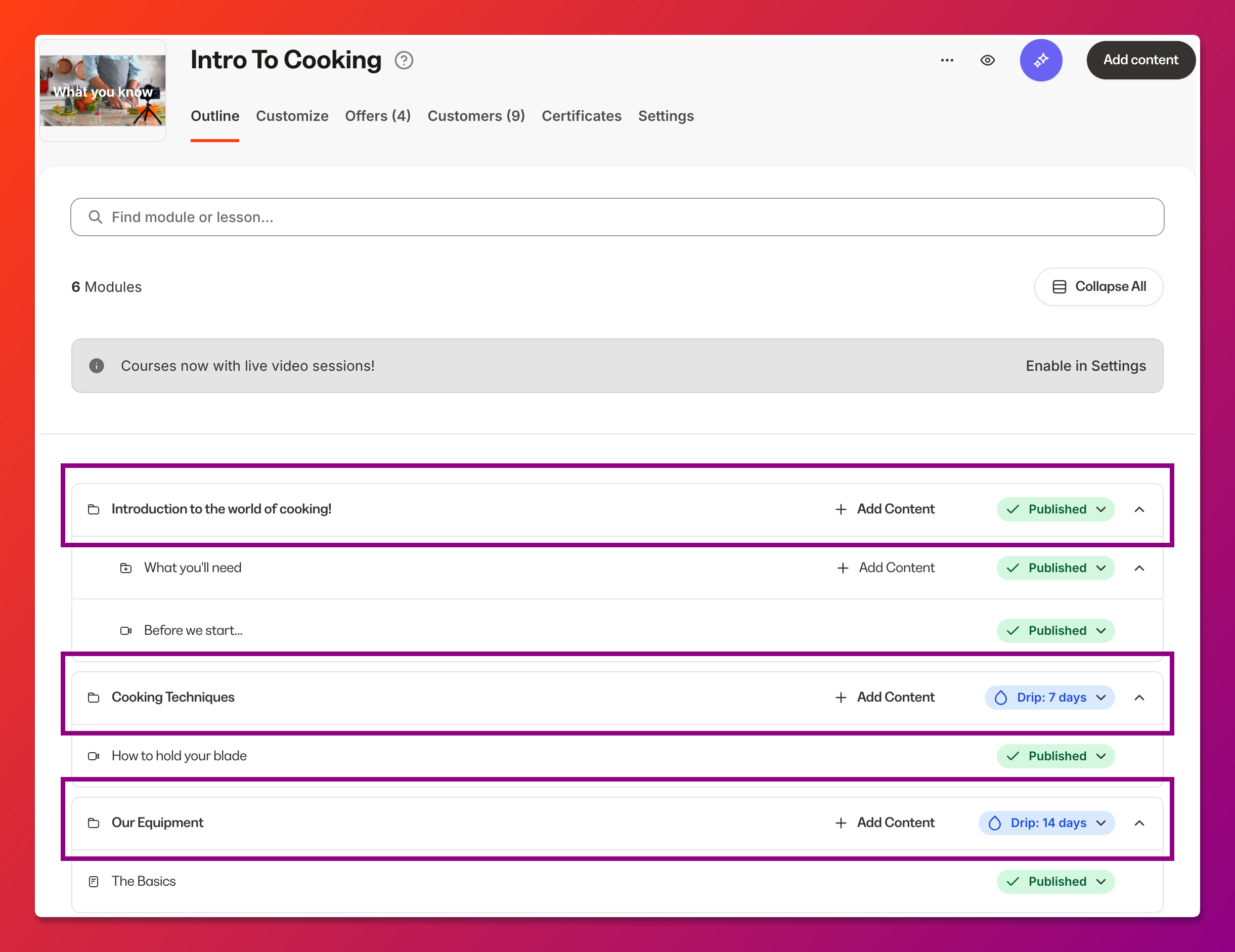Select the What you'll need submodule title
This screenshot has height=952, width=1235.
(x=193, y=568)
